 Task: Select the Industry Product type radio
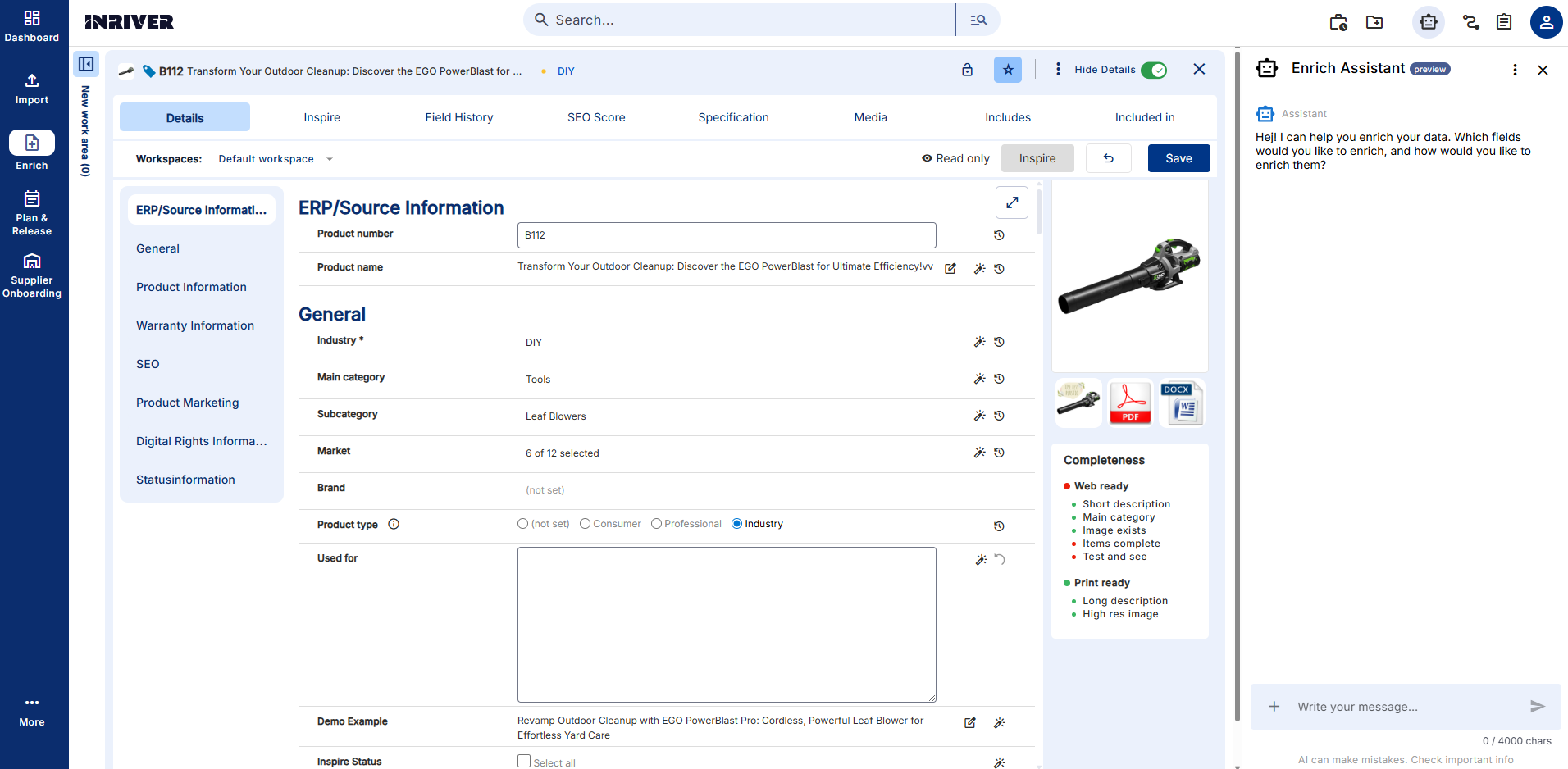coord(736,524)
